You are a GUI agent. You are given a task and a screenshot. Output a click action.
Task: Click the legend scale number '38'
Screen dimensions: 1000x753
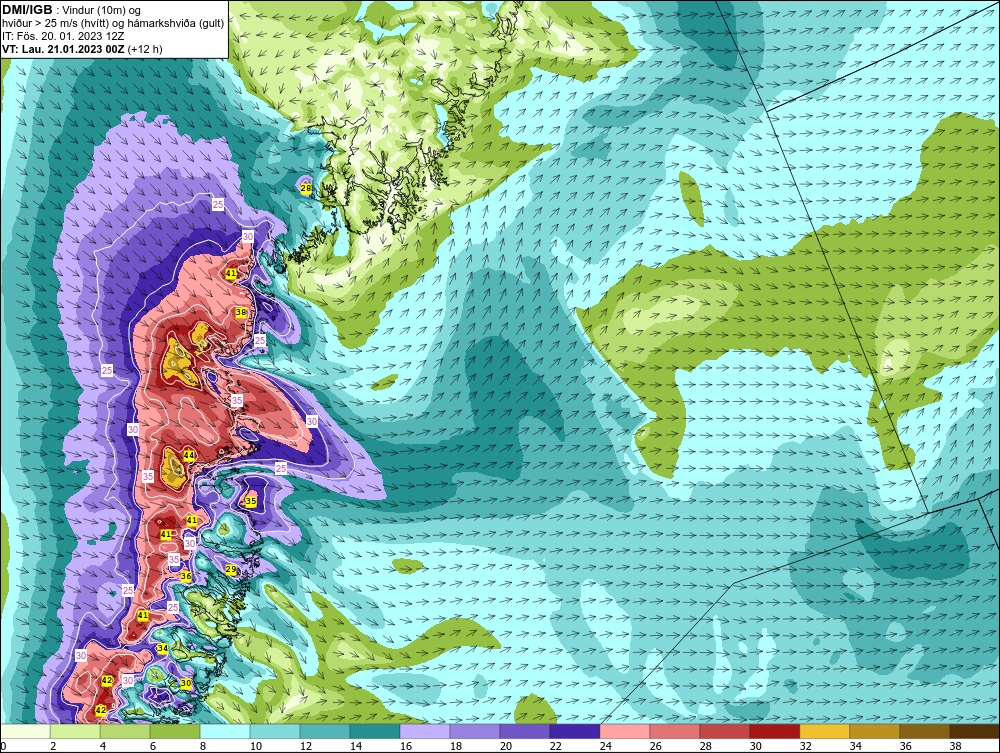coord(954,747)
